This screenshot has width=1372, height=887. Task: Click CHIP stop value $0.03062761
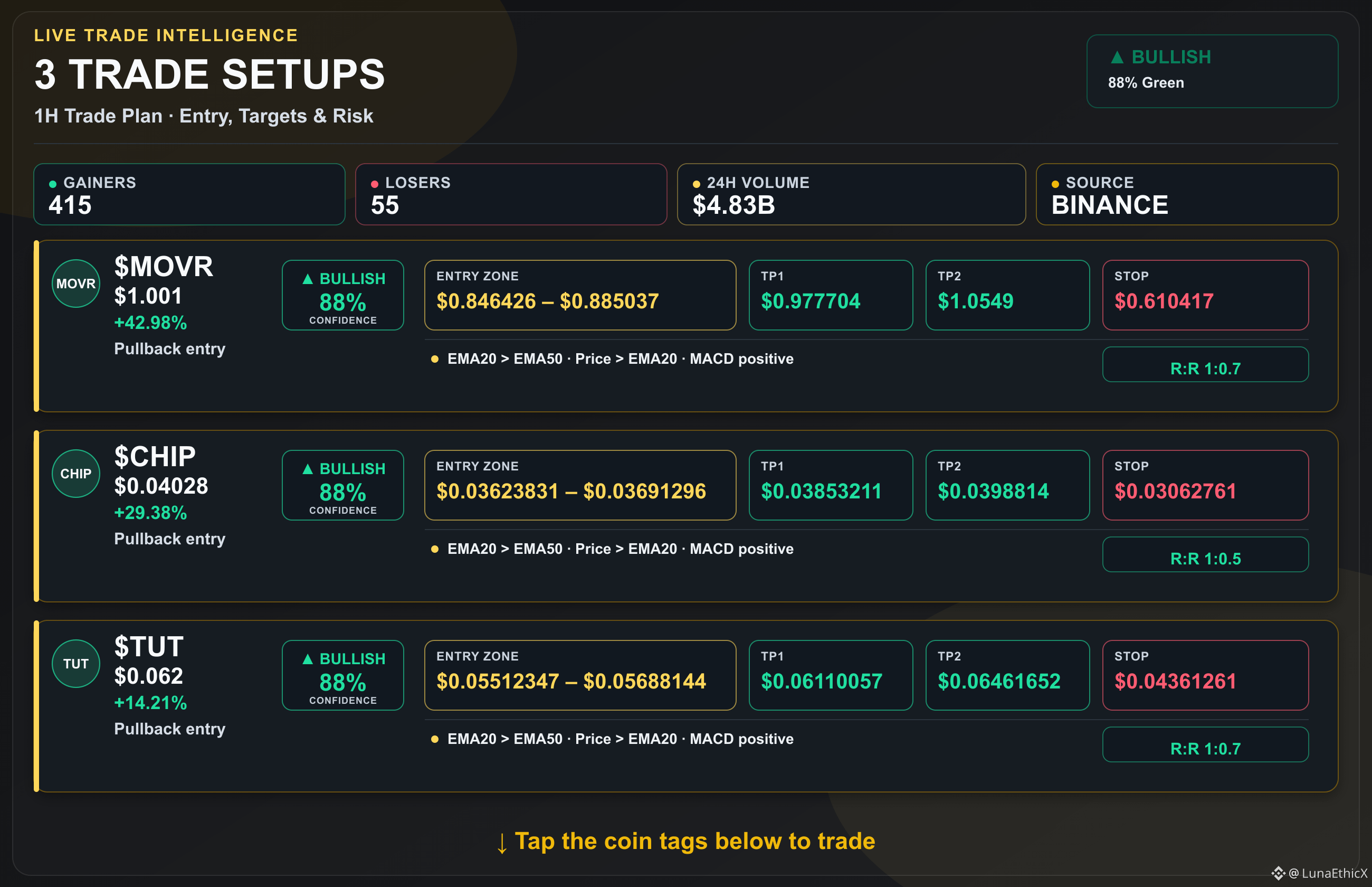1175,492
